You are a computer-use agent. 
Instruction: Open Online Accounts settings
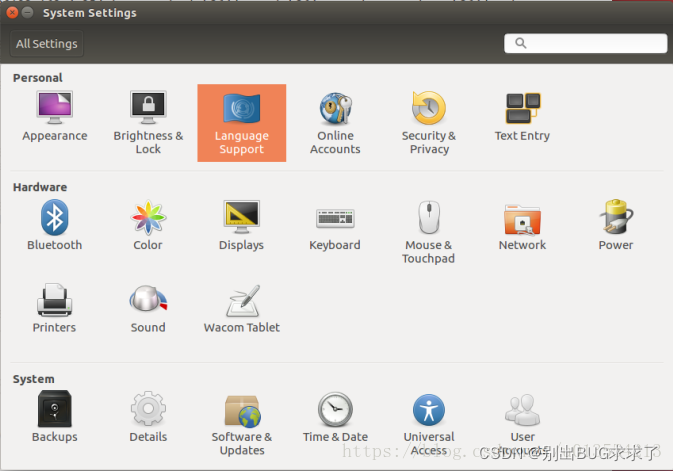pyautogui.click(x=335, y=123)
